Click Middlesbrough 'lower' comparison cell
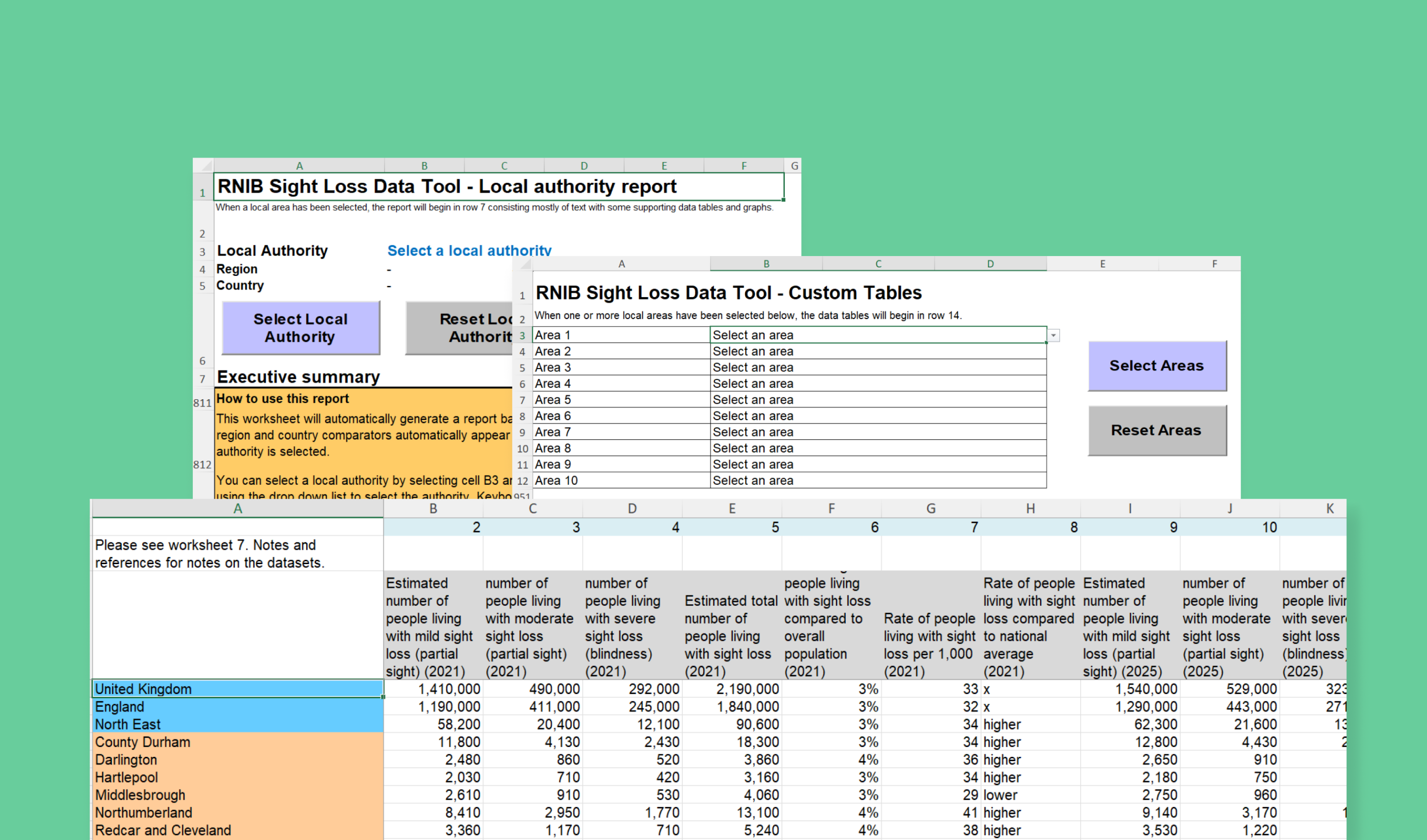The image size is (1427, 840). [x=1031, y=795]
